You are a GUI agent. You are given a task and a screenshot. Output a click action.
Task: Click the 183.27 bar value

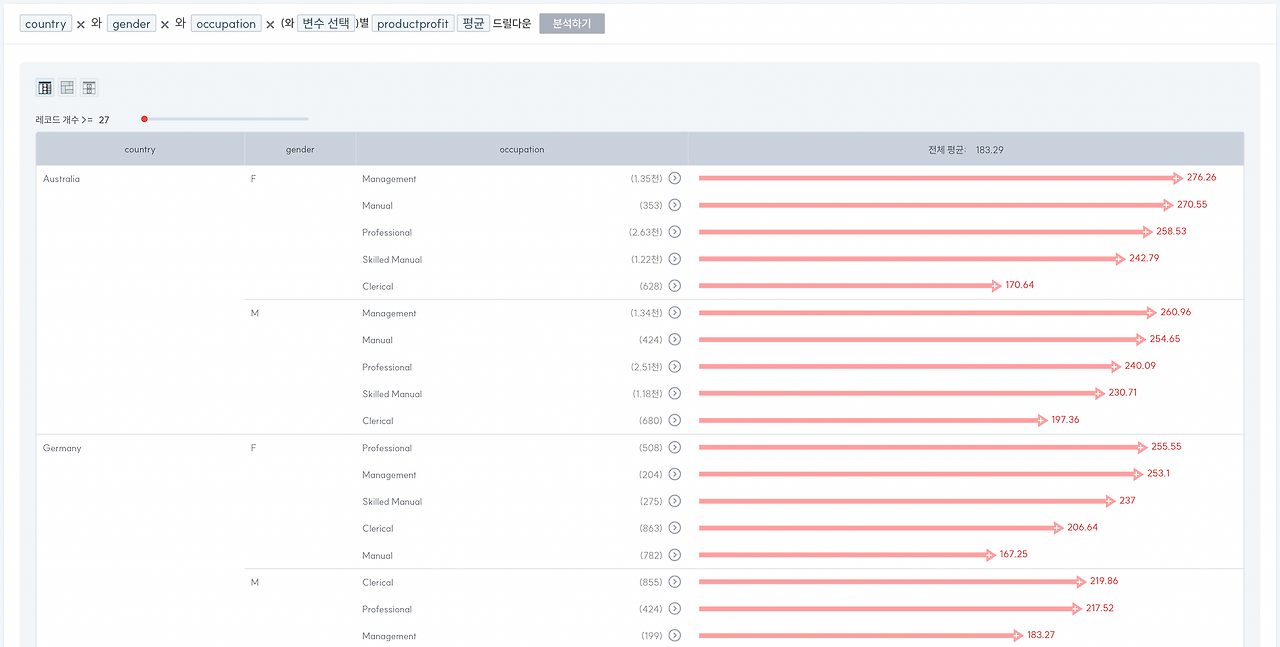(x=1043, y=635)
